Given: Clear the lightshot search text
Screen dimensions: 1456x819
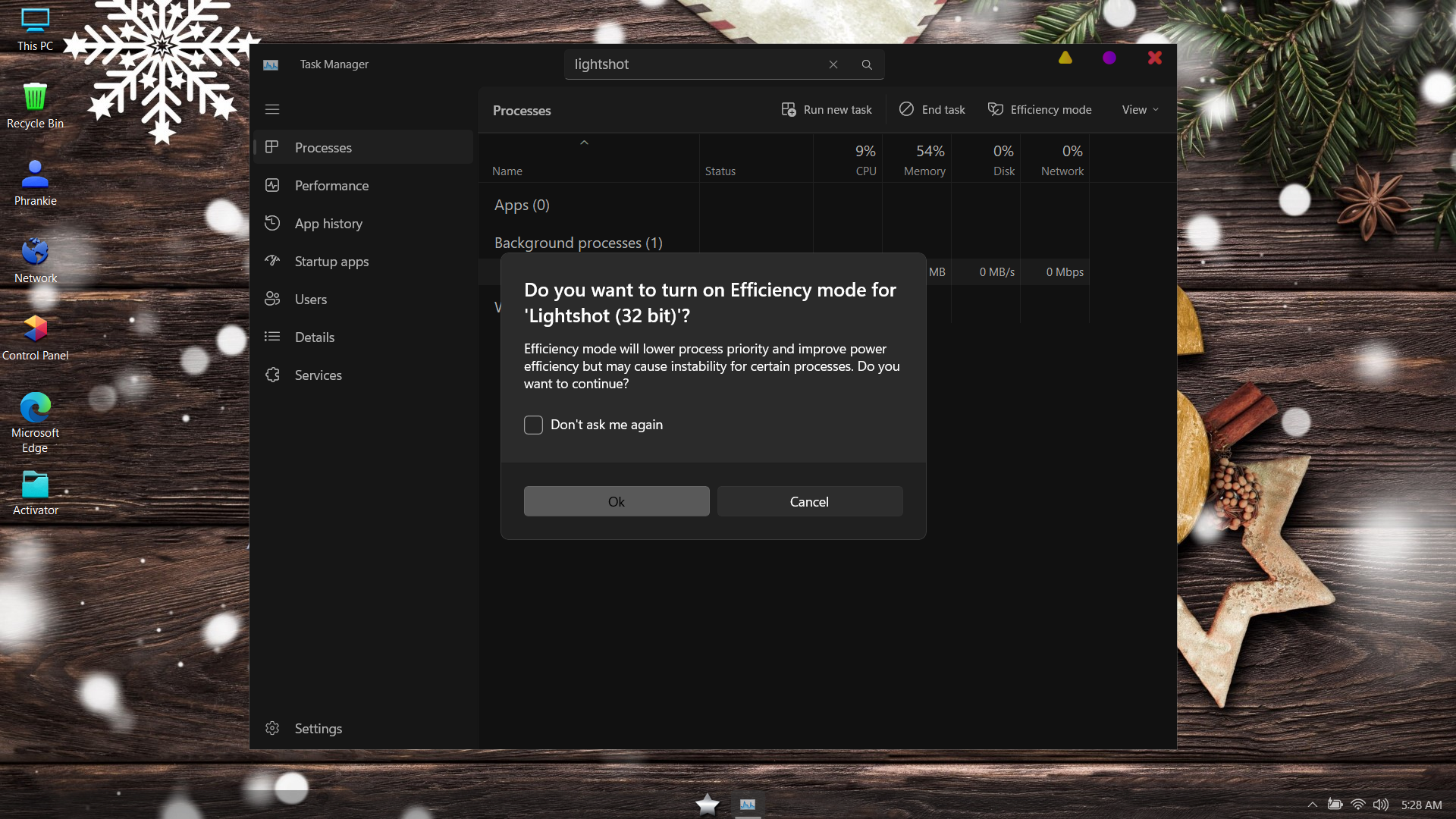Looking at the screenshot, I should 833,64.
